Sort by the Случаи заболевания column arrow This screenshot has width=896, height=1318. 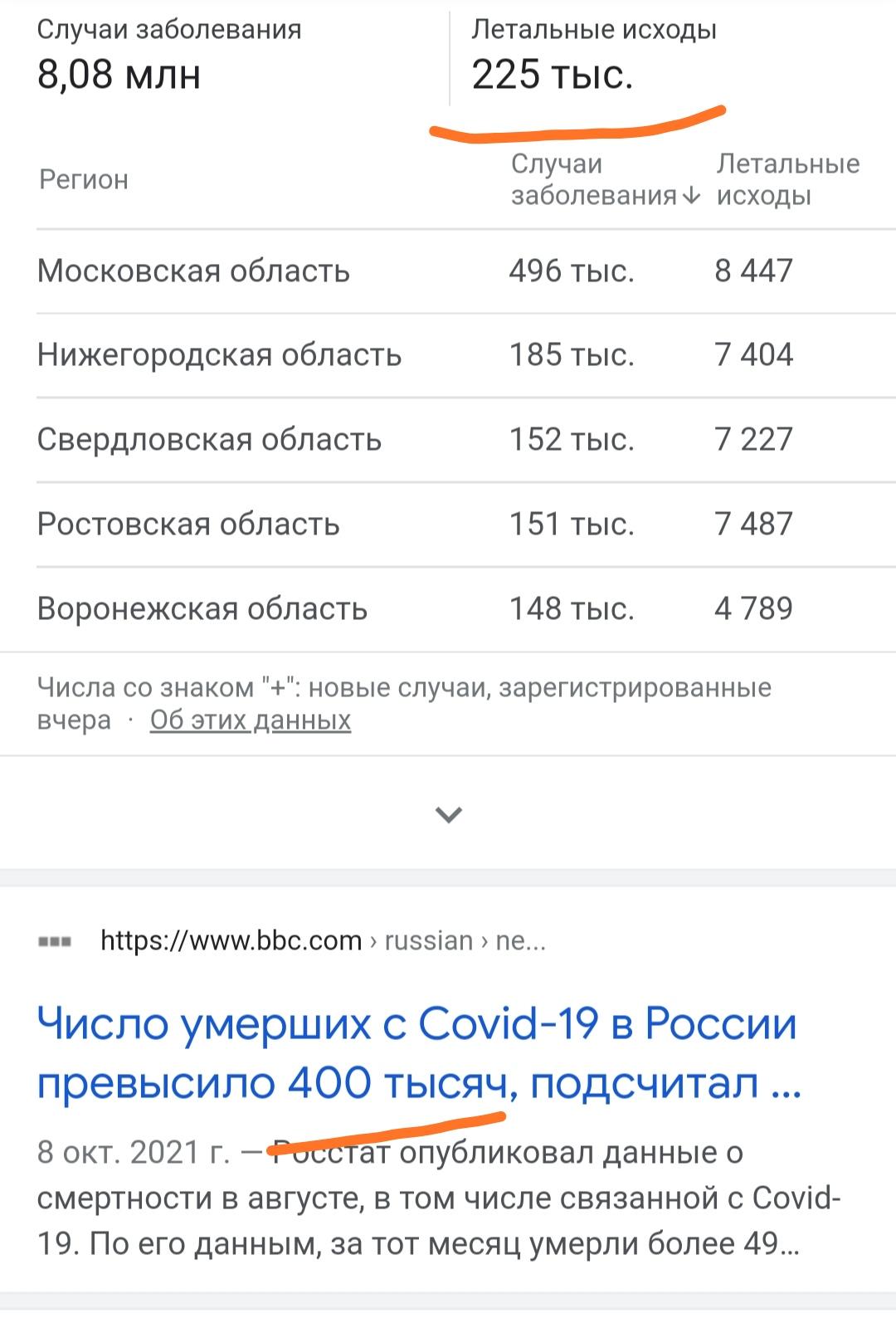pyautogui.click(x=690, y=196)
